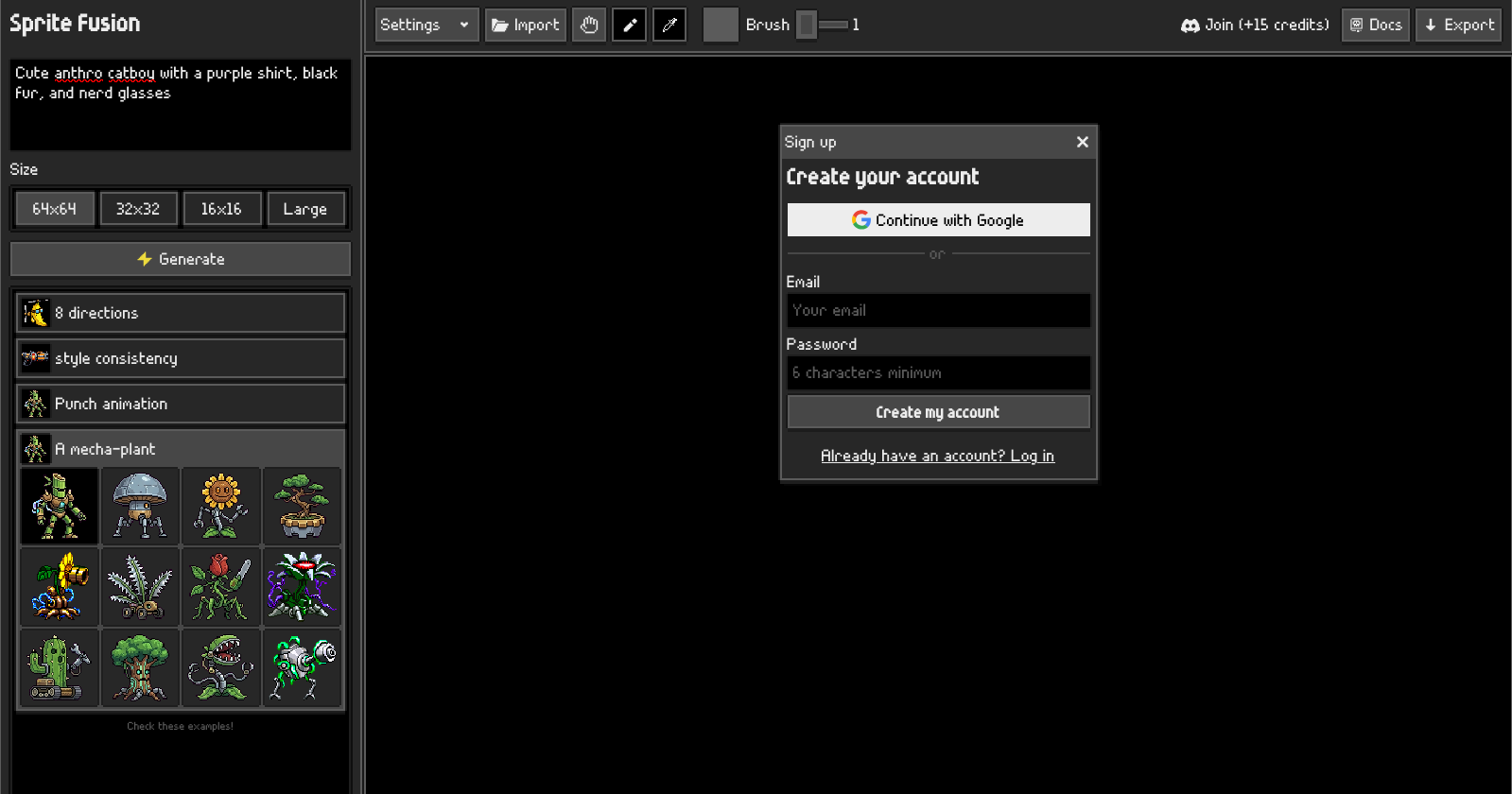1512x794 pixels.
Task: Pick the spiky fern rover sprite thumbnail
Action: 140,587
